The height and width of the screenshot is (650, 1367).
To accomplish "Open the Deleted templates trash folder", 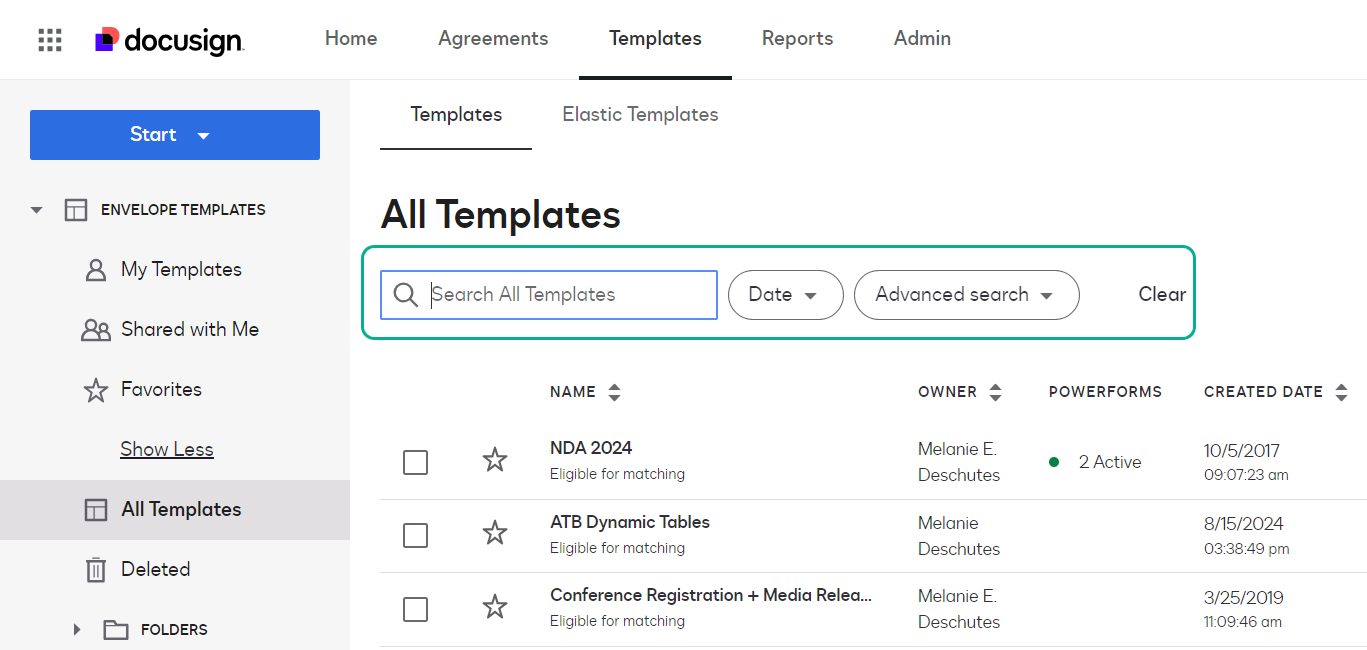I will pyautogui.click(x=155, y=569).
